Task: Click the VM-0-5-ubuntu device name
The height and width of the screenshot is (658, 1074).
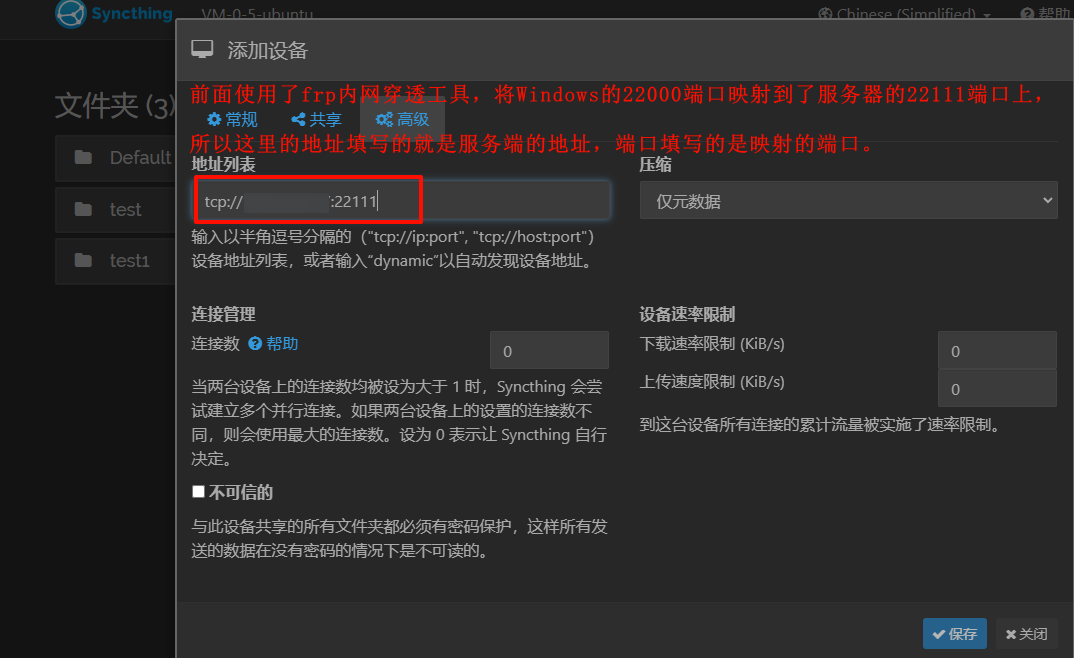Action: [x=257, y=14]
